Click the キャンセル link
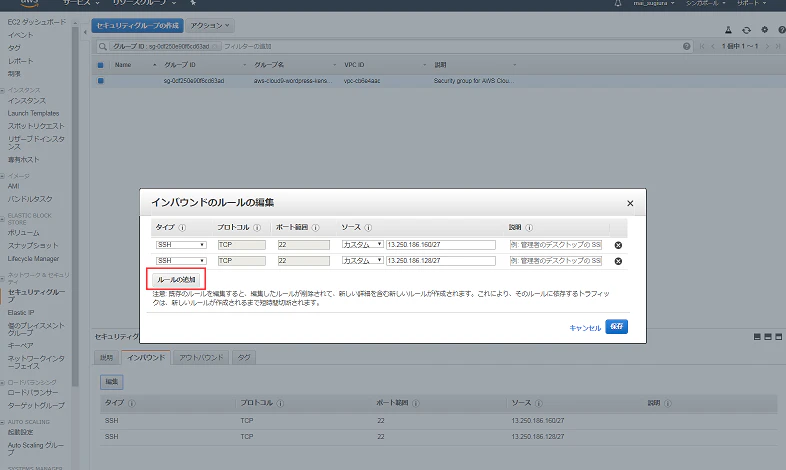 pyautogui.click(x=585, y=328)
